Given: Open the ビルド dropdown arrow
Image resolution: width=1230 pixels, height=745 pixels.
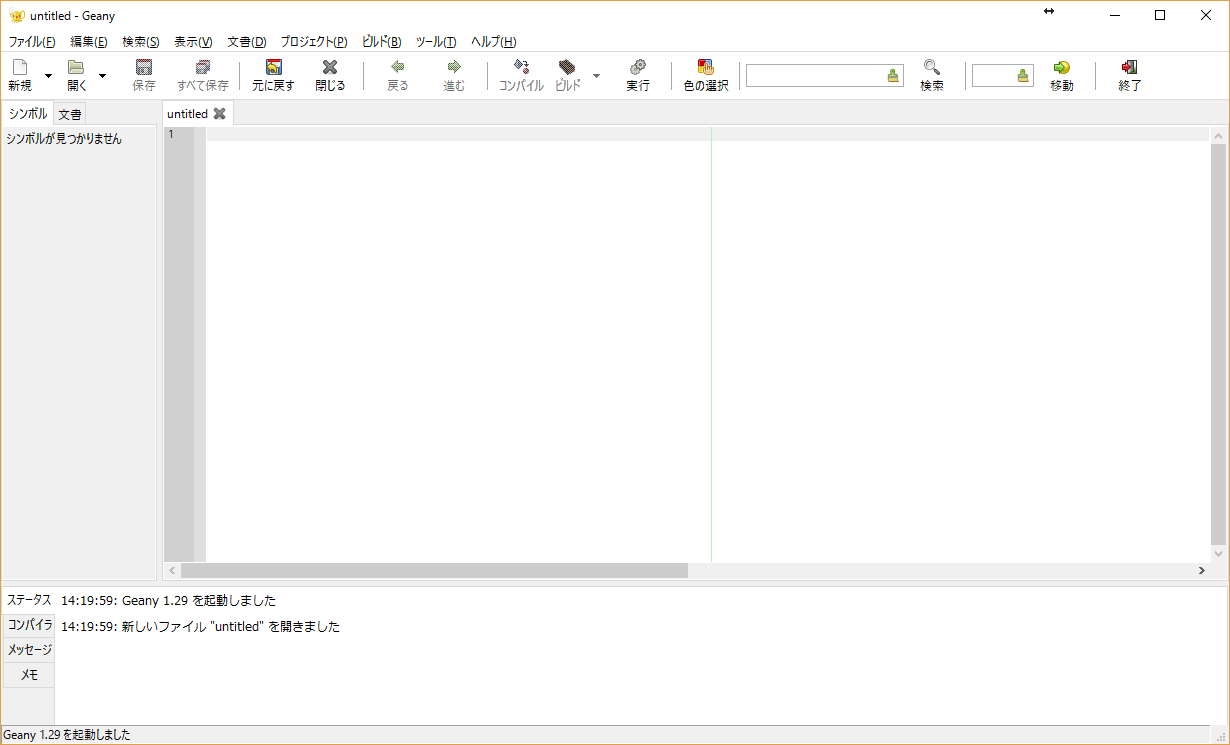Looking at the screenshot, I should pos(597,76).
